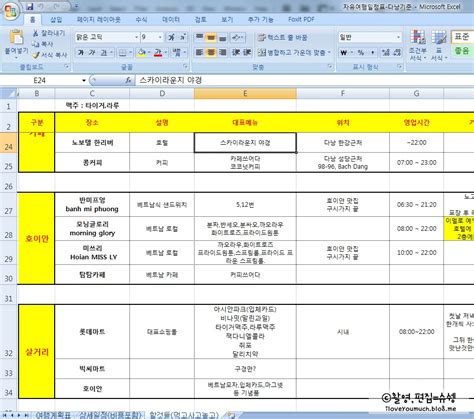This screenshot has height=419, width=474.
Task: Center text horizontally in cell
Action: [x=211, y=52]
